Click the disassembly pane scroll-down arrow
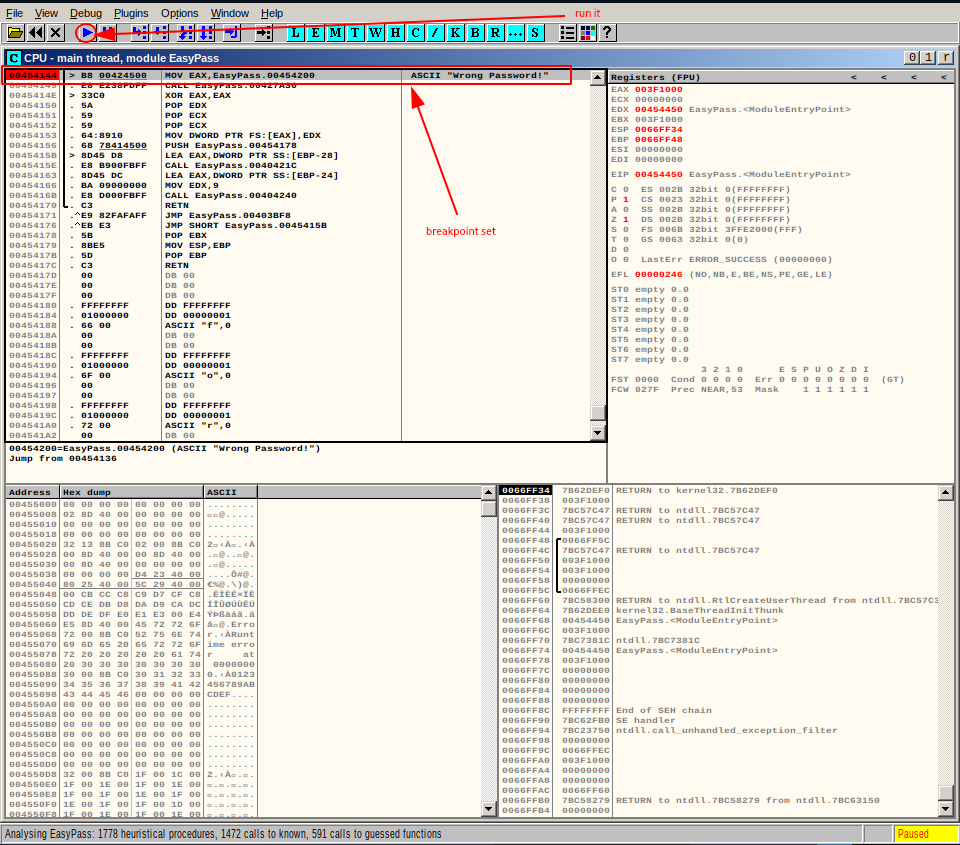Screen dimensions: 960x845 point(598,433)
